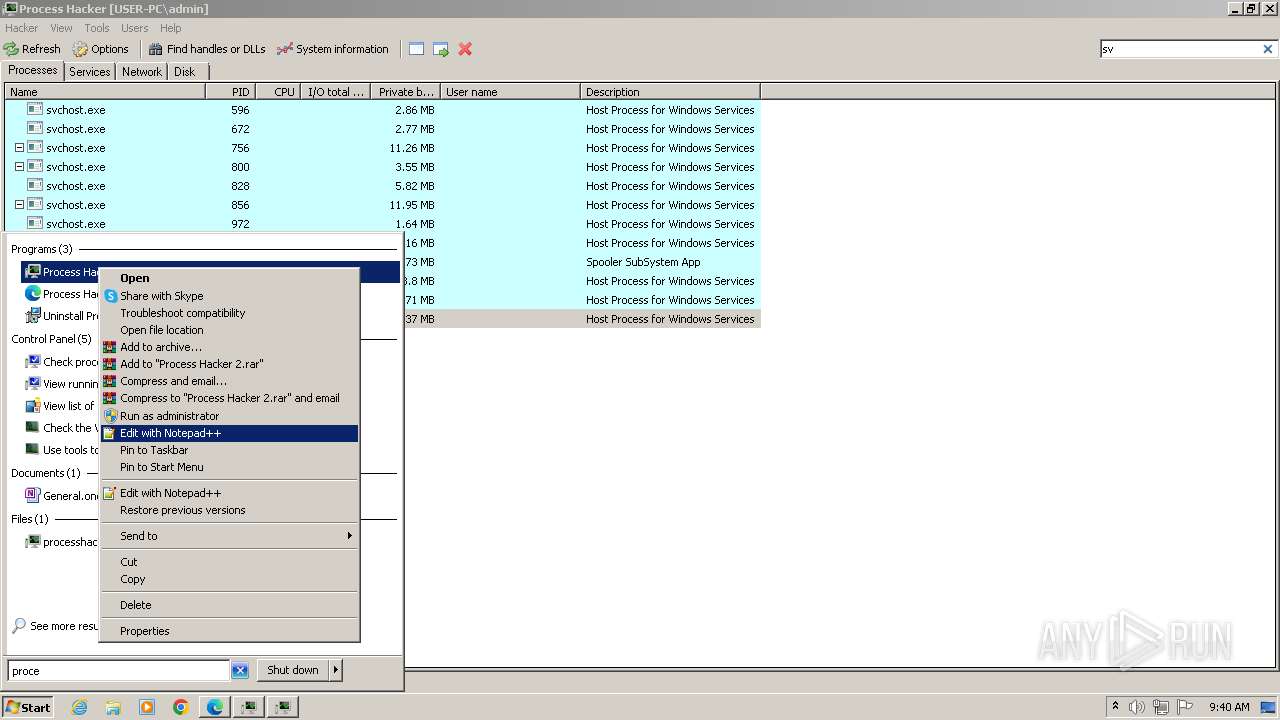Sort by the Name column header

[105, 92]
